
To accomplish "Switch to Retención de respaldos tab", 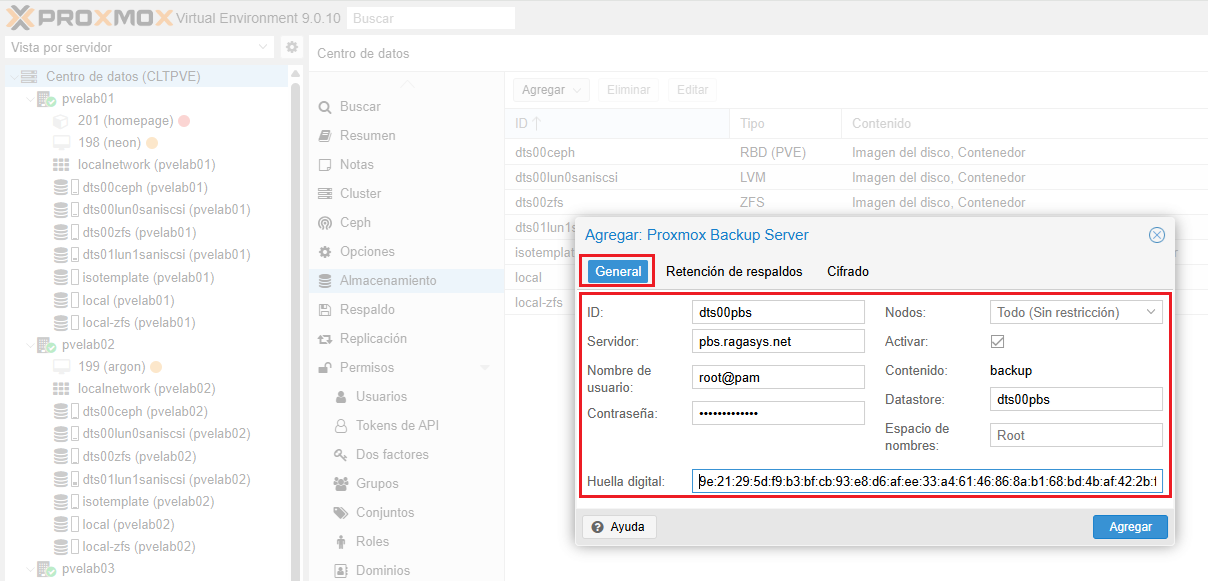I will coord(734,272).
